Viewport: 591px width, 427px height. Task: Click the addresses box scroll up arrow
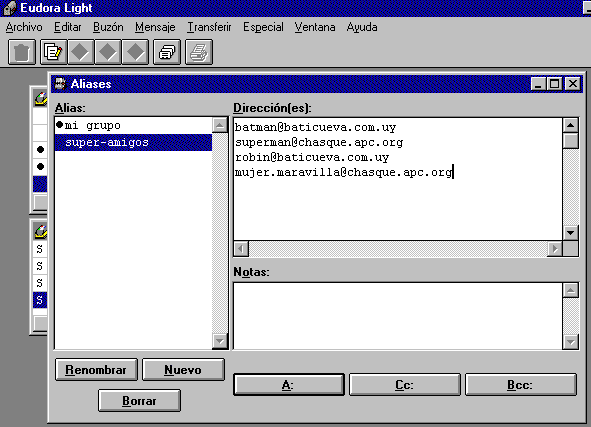point(571,125)
